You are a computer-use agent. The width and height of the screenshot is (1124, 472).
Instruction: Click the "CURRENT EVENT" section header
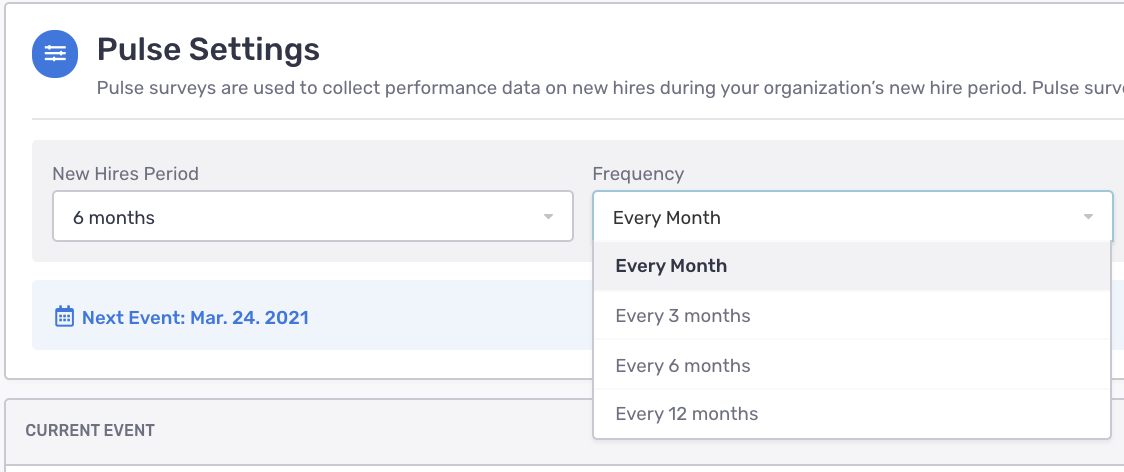pos(90,431)
